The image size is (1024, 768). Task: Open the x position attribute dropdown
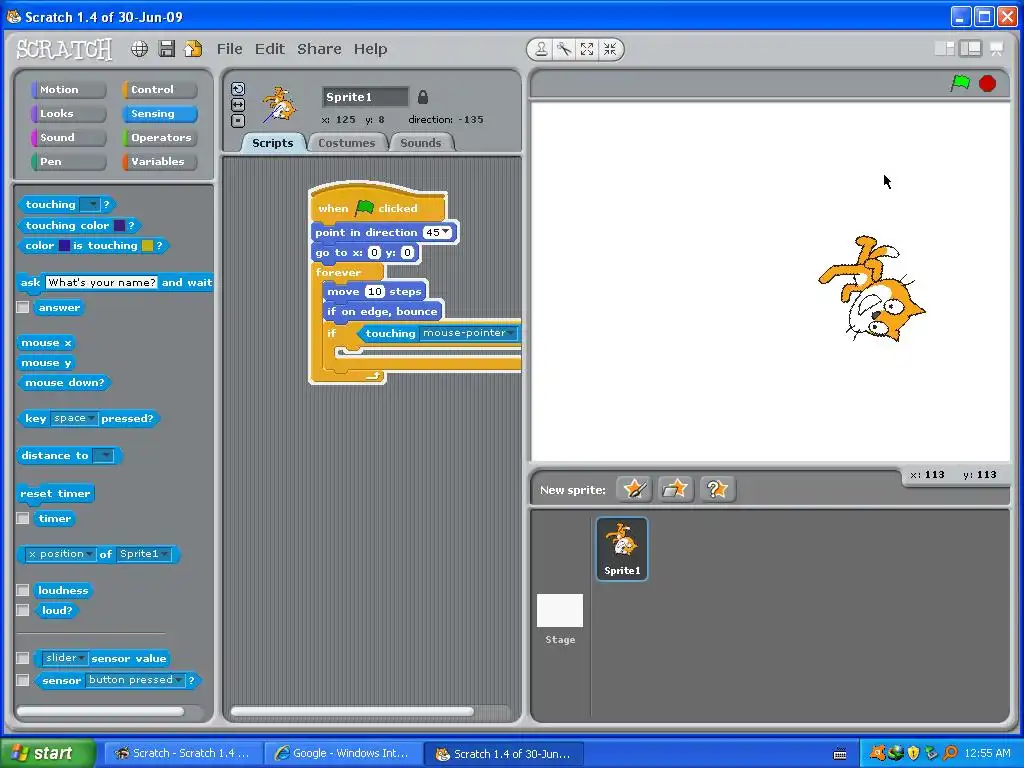[61, 554]
